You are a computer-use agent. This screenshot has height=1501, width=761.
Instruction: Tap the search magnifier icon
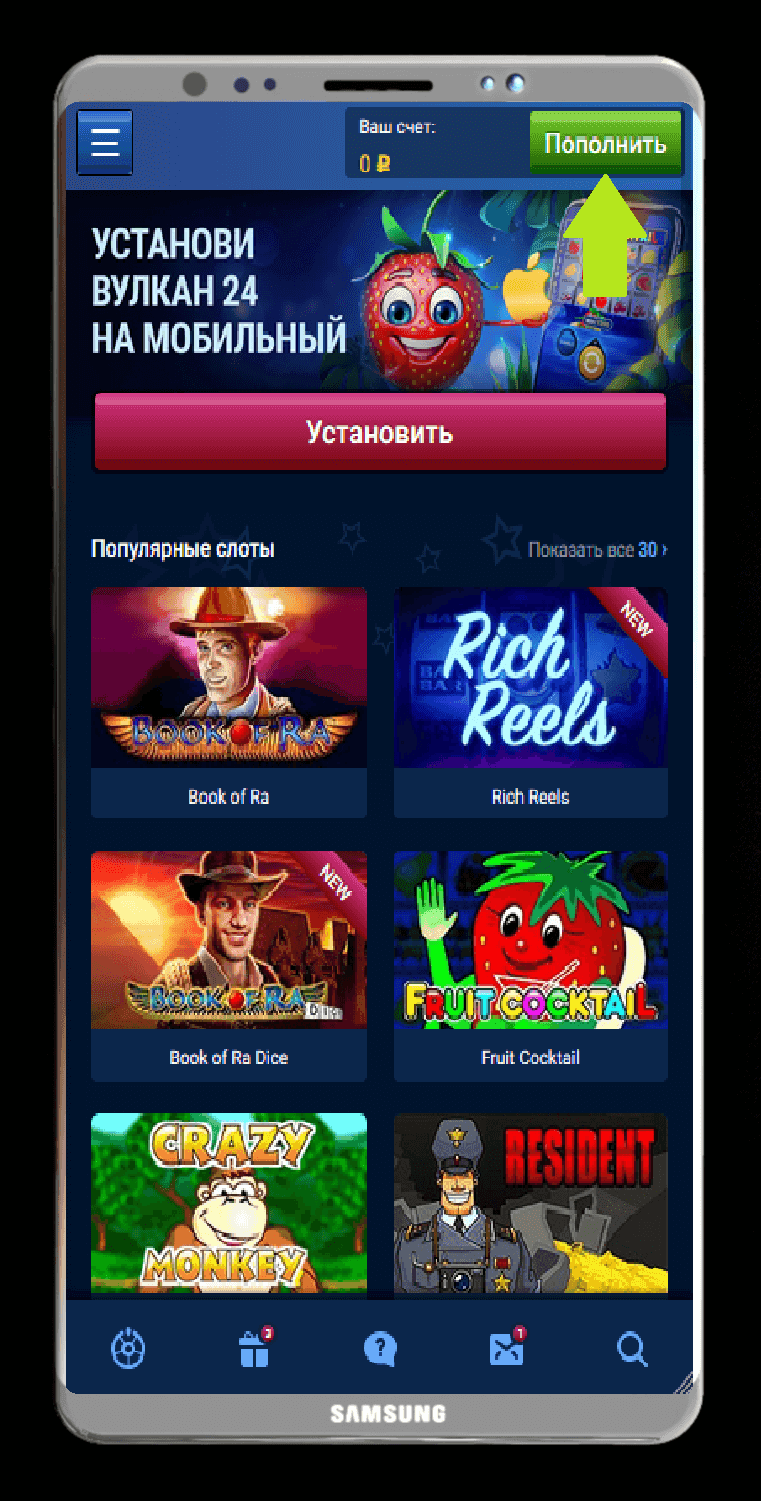tap(632, 1350)
